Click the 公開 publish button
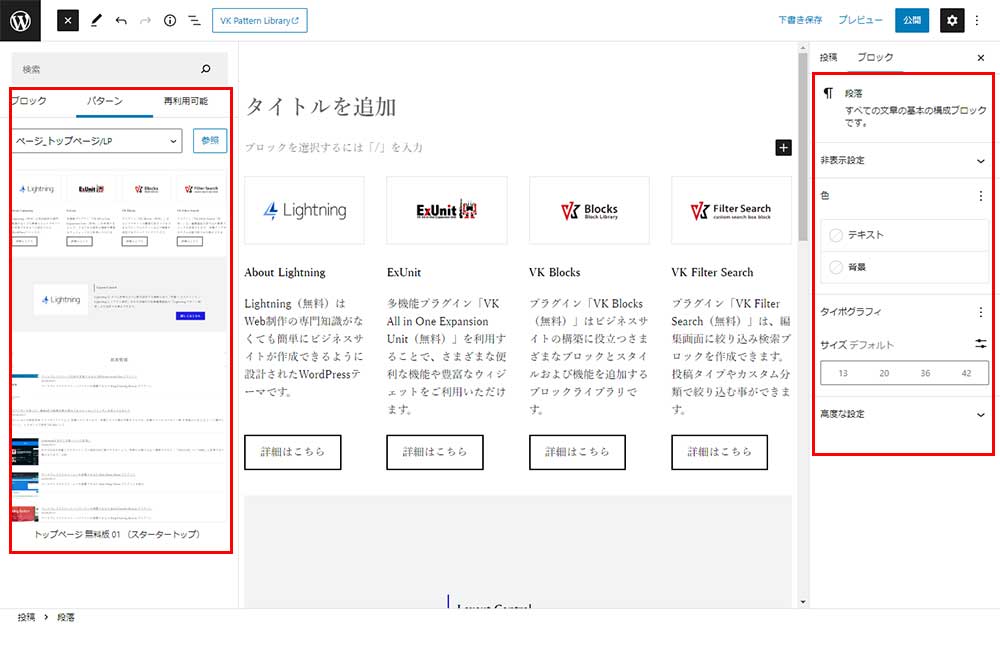Viewport: 1000px width, 647px height. click(912, 20)
